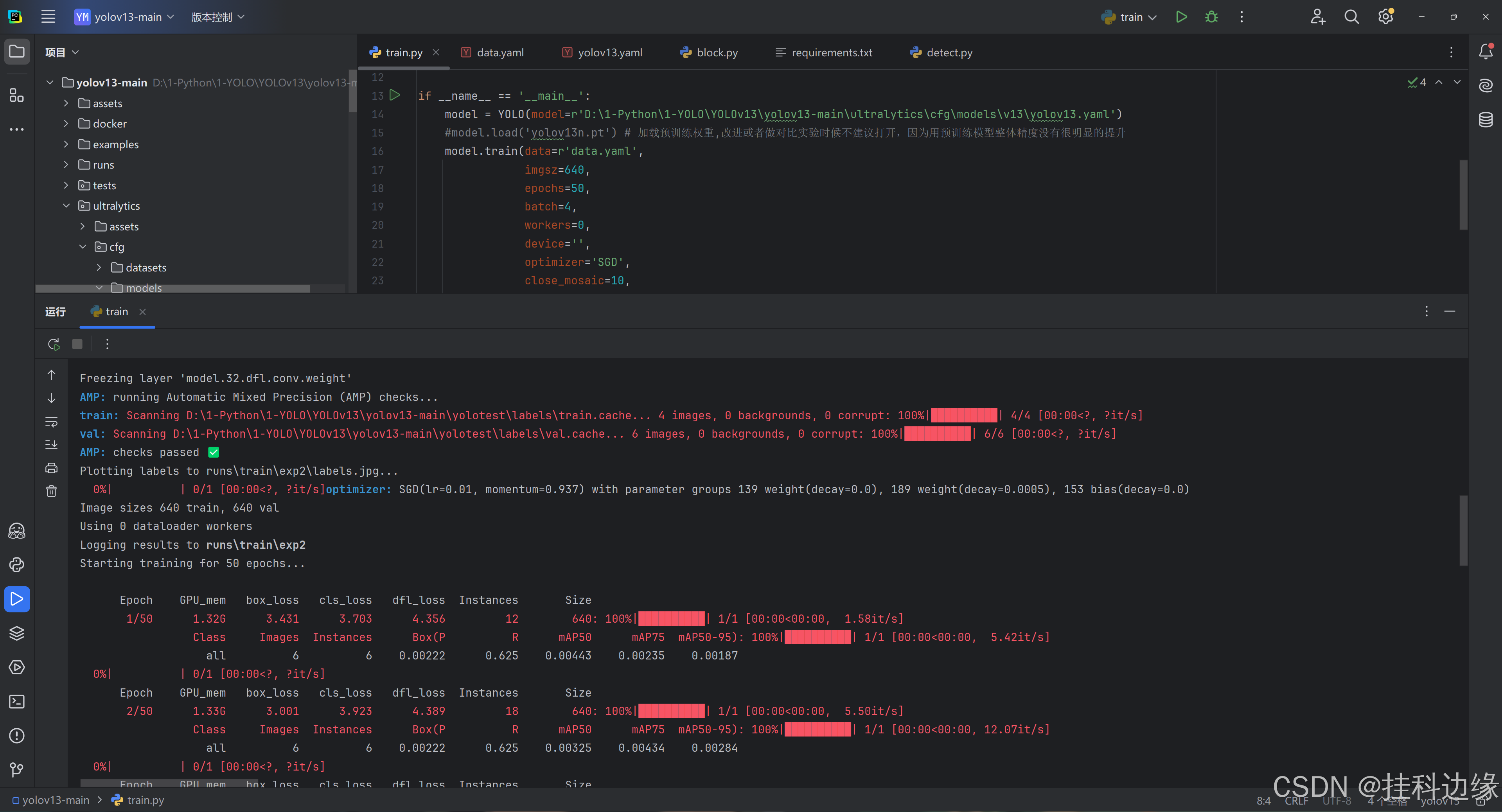Switch to the detect.py tab
Screen dimensions: 1502x812
(x=941, y=52)
